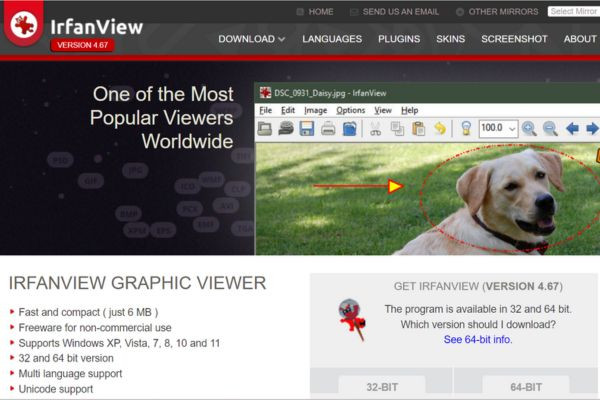Open the File menu in IrfanView window

click(266, 111)
